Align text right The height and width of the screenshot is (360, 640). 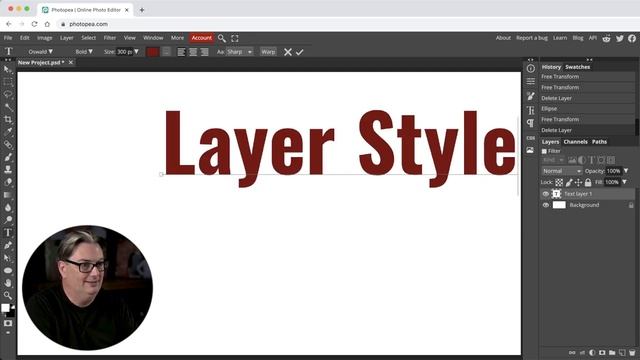tap(204, 52)
